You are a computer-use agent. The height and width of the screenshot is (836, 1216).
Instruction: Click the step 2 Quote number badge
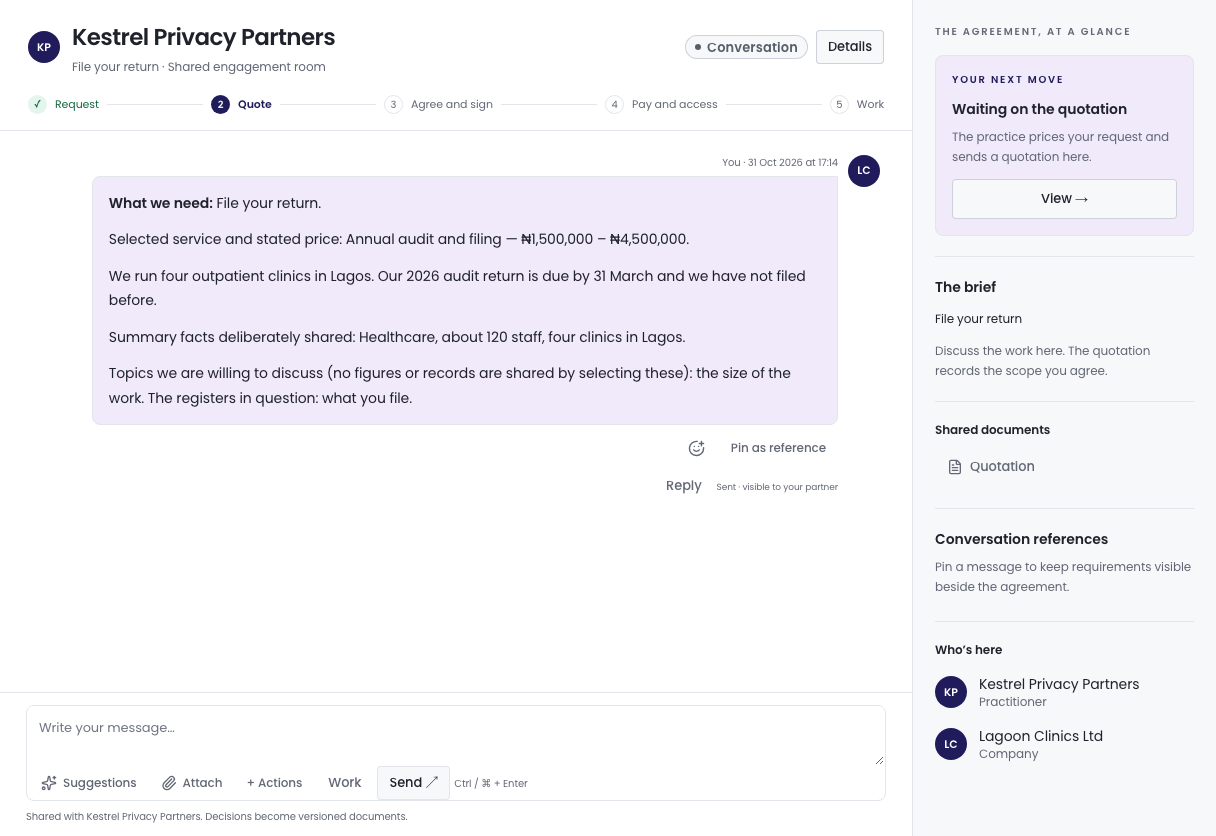click(220, 104)
